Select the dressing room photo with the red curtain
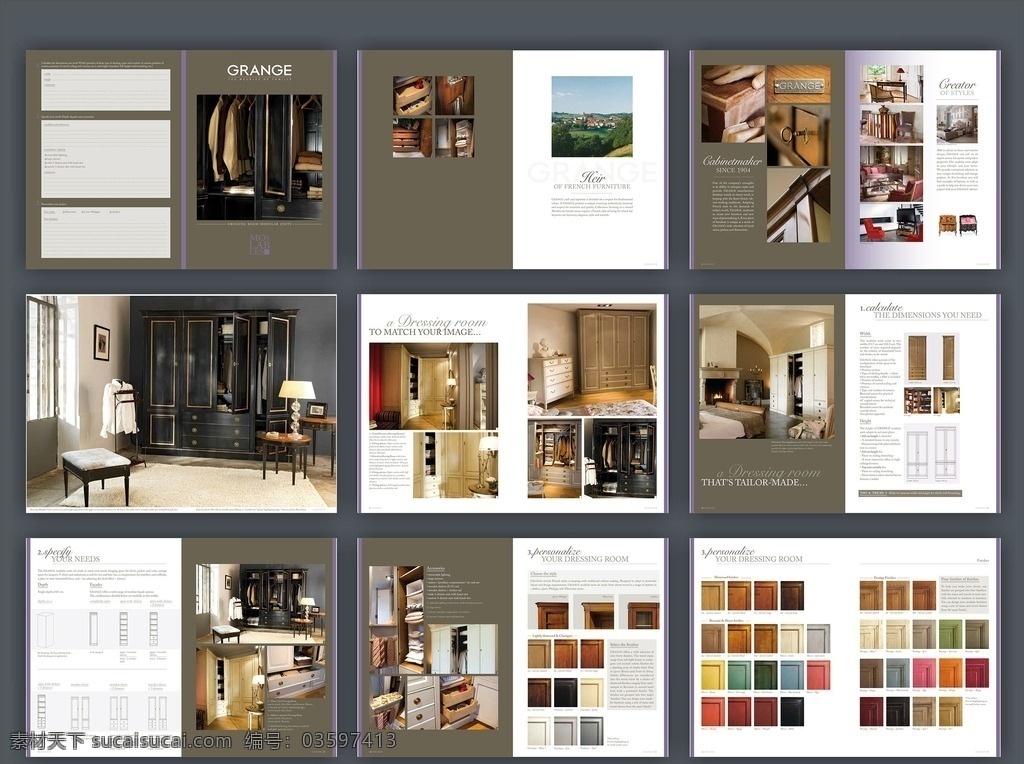This screenshot has width=1024, height=764. click(433, 386)
